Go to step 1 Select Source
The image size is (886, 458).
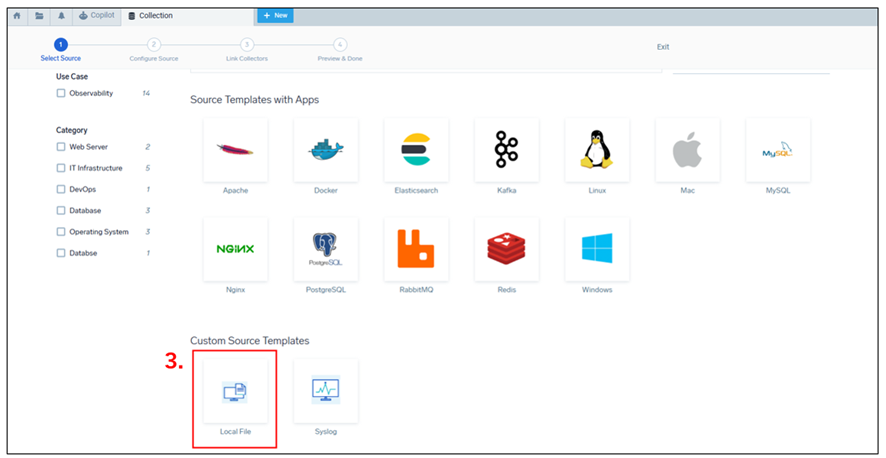(60, 50)
